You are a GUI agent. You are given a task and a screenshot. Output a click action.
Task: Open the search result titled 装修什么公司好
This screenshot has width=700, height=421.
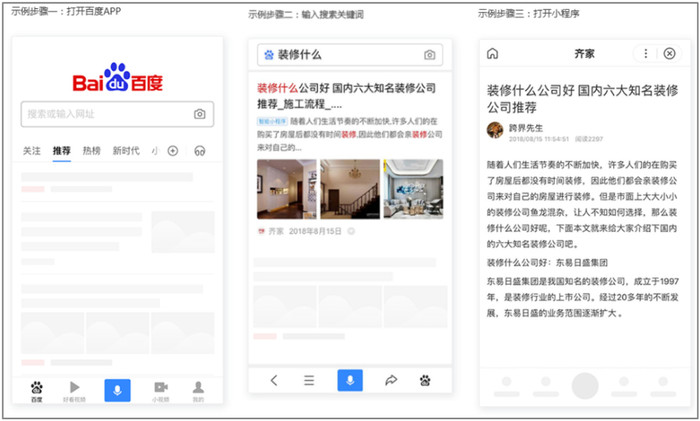[x=346, y=96]
